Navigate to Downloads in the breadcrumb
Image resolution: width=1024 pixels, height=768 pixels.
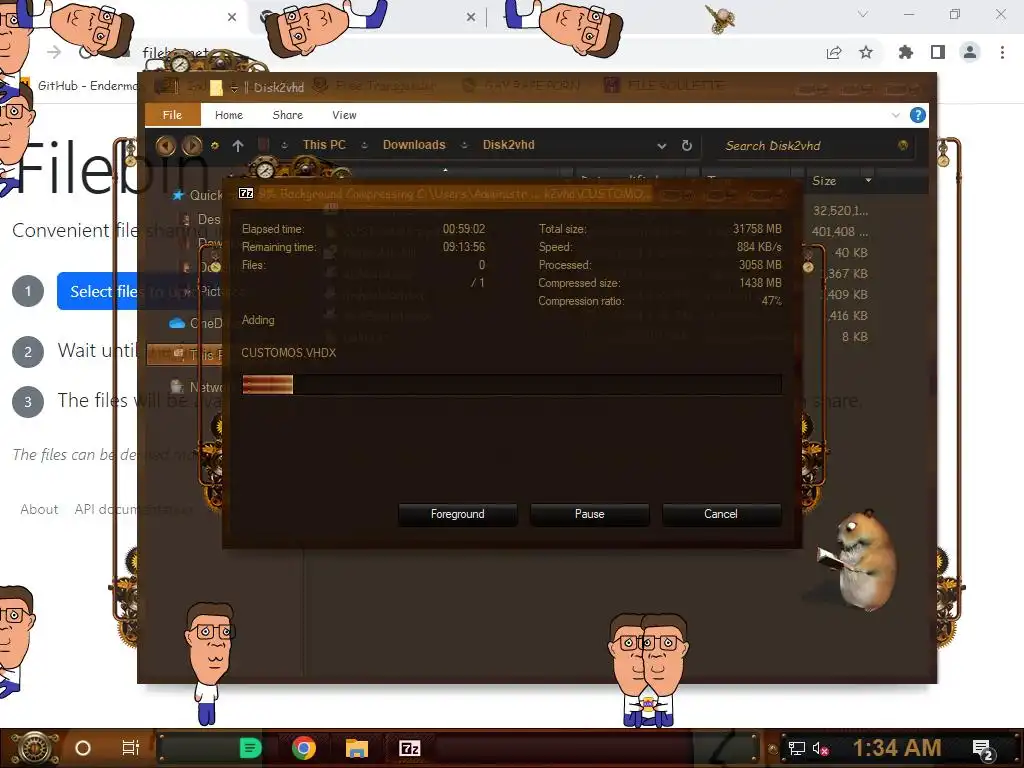click(x=414, y=145)
